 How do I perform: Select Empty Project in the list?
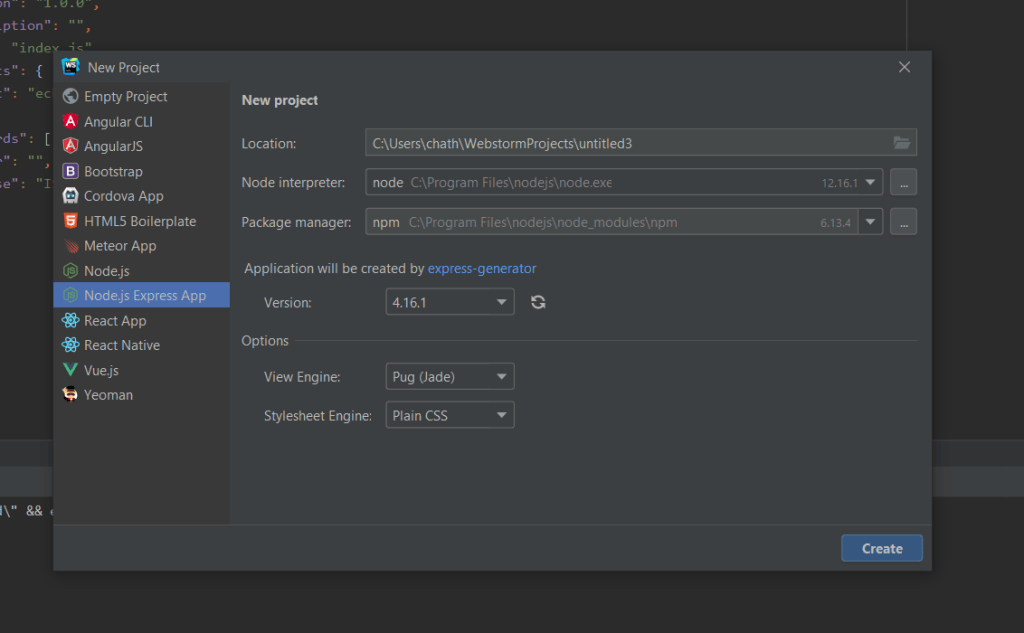[125, 97]
